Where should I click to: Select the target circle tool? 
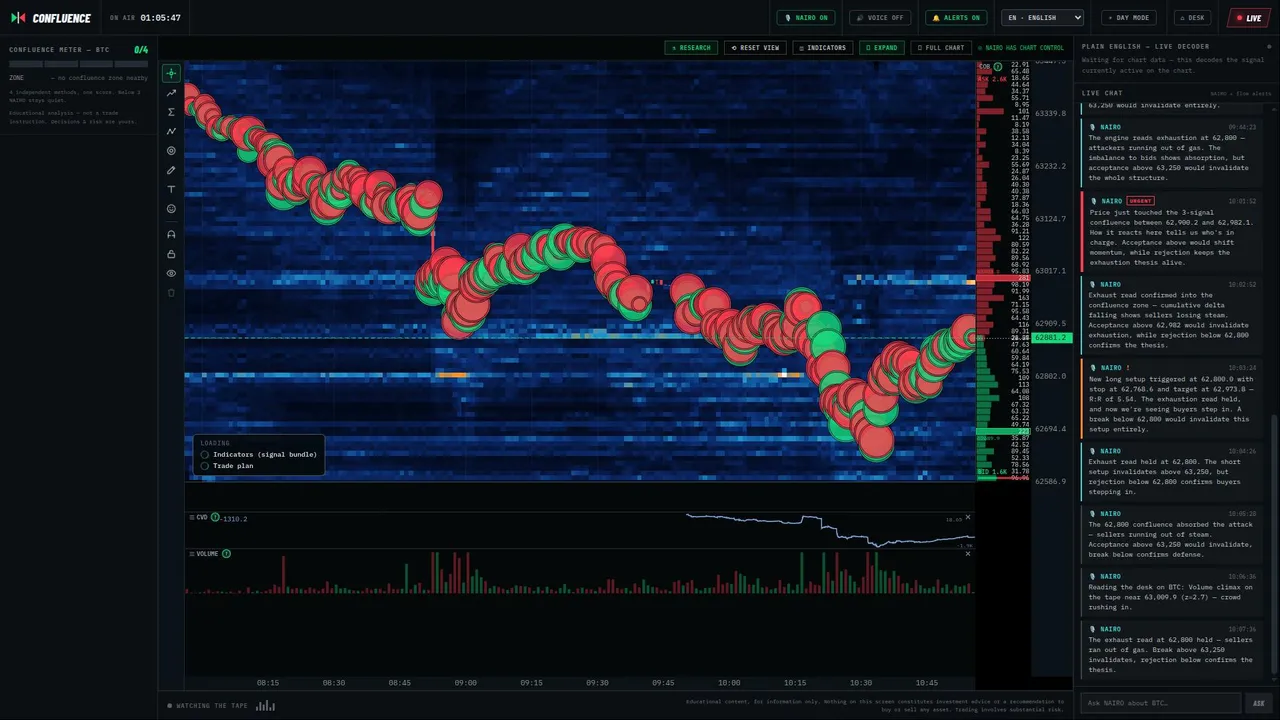pos(171,151)
